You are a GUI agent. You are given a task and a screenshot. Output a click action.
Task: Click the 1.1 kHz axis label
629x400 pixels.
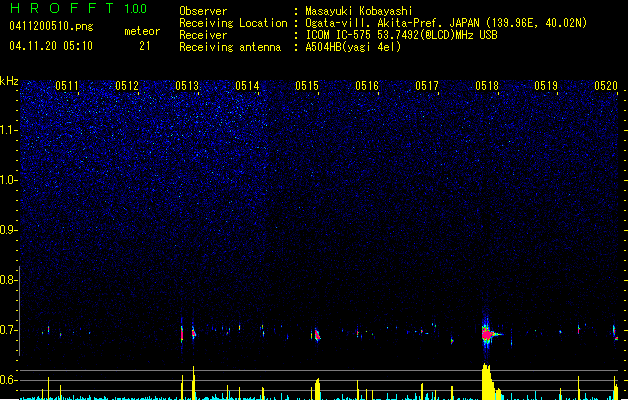pyautogui.click(x=9, y=130)
